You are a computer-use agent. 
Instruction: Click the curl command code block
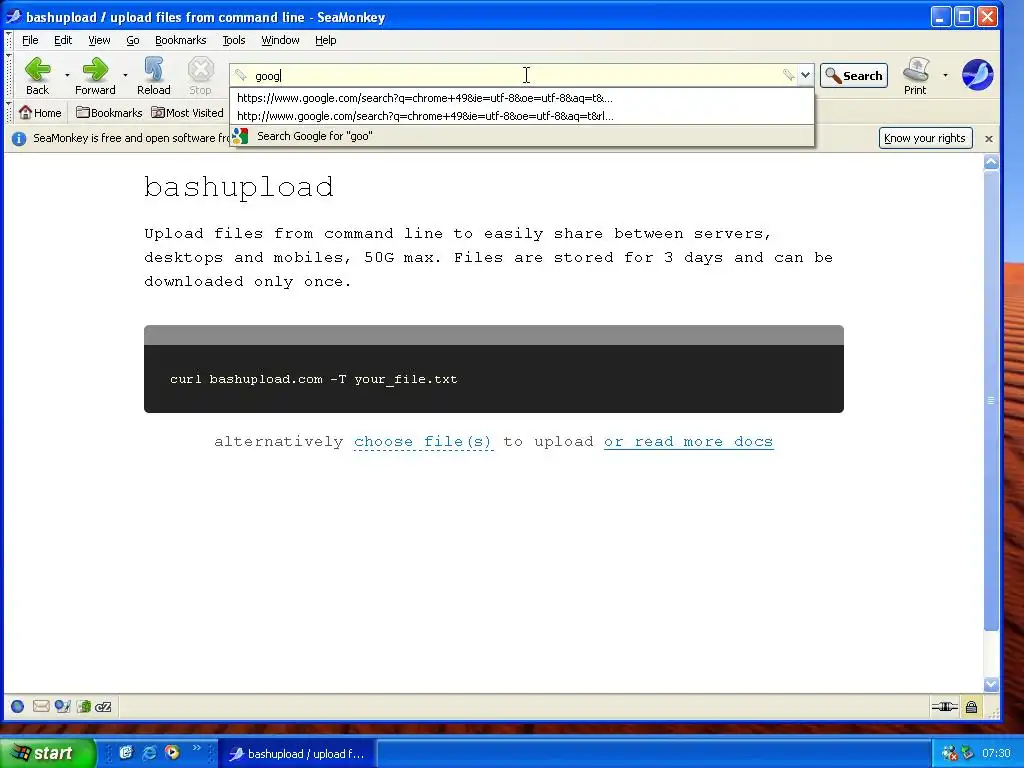(x=494, y=369)
